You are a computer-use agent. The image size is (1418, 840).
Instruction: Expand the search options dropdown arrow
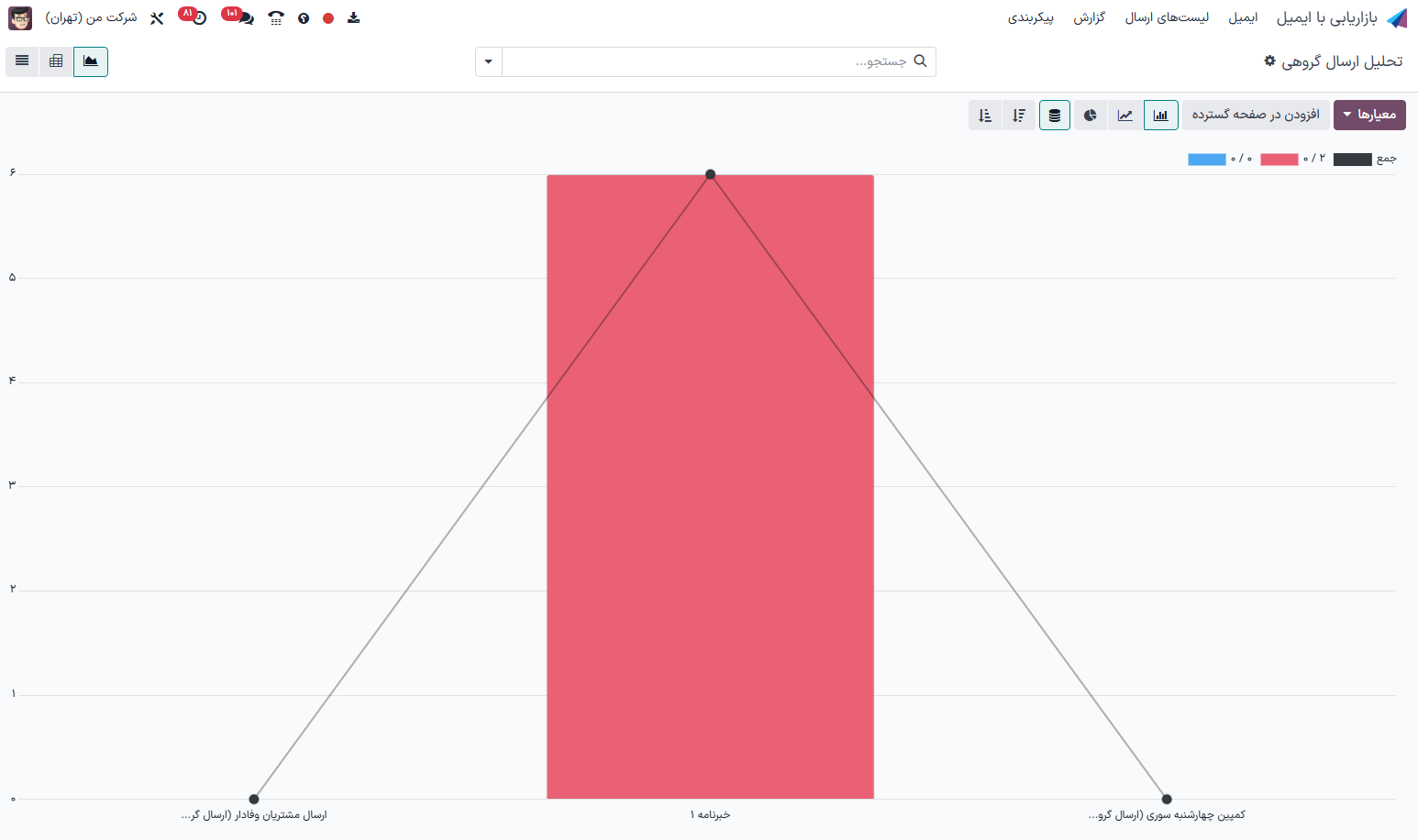pyautogui.click(x=489, y=61)
